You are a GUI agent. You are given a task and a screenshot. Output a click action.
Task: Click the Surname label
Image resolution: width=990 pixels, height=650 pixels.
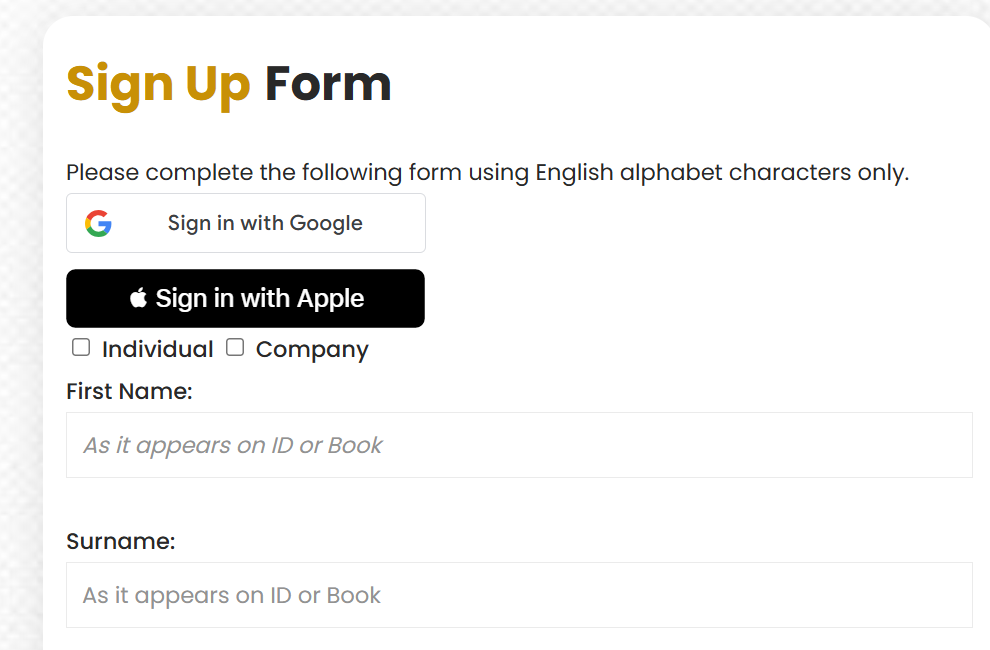point(121,541)
